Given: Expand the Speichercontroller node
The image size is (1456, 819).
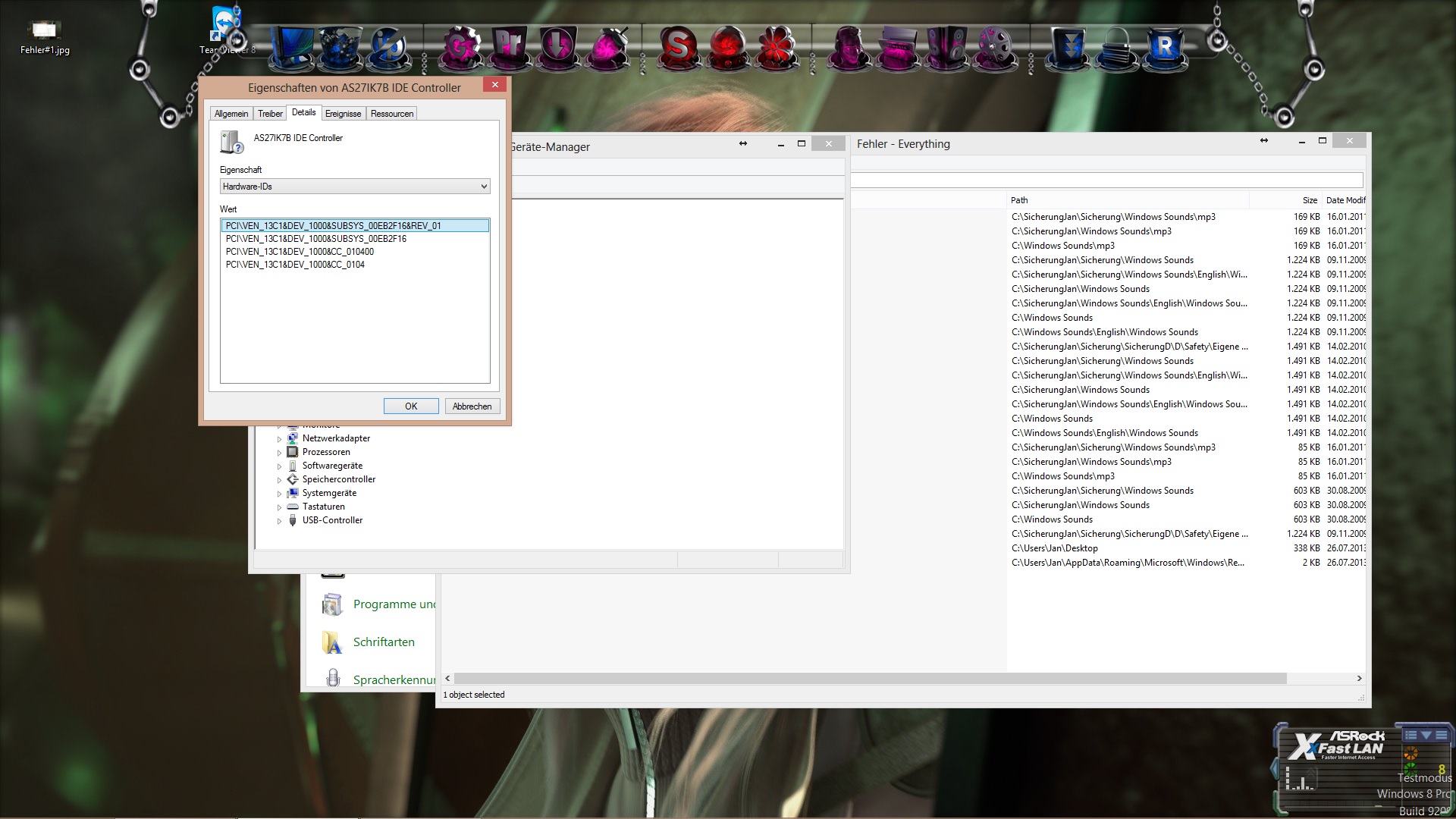Looking at the screenshot, I should pyautogui.click(x=279, y=480).
